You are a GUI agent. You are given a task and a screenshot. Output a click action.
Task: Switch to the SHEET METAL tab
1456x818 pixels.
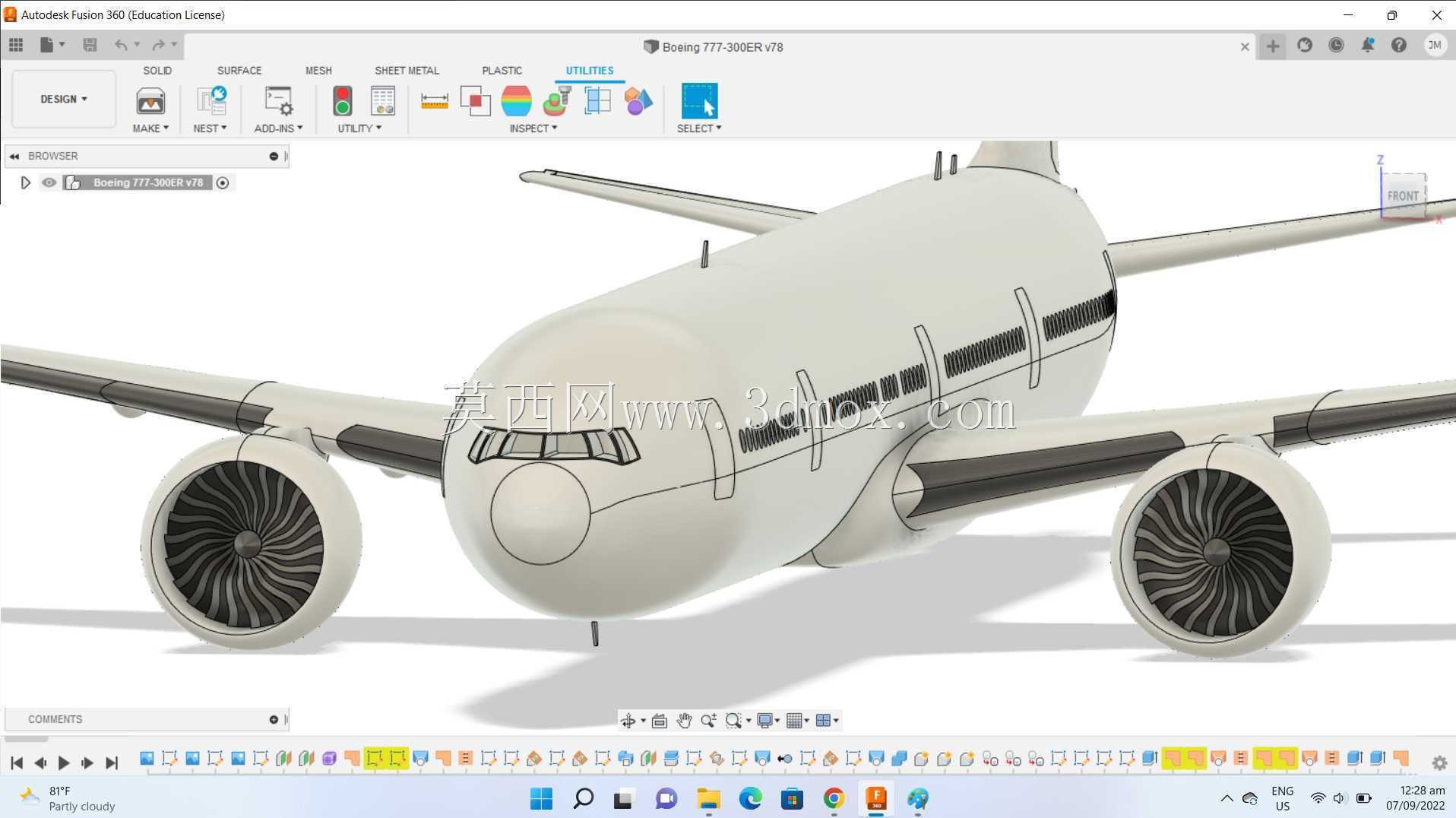(407, 70)
